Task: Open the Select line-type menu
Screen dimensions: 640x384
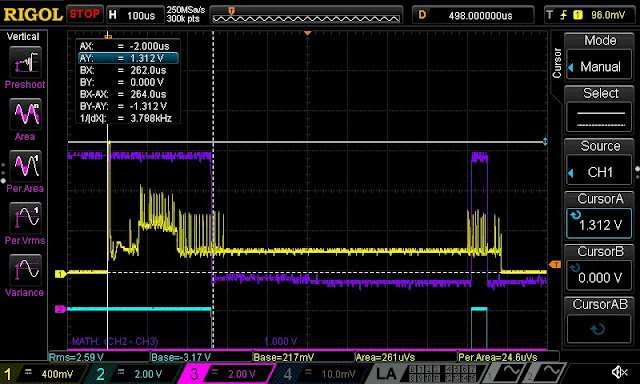Action: pyautogui.click(x=599, y=118)
